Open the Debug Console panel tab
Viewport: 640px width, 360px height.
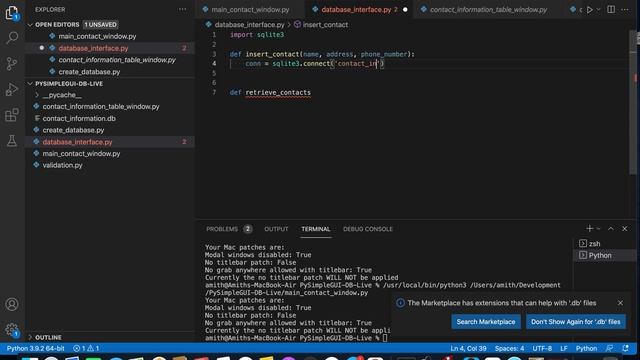367,229
